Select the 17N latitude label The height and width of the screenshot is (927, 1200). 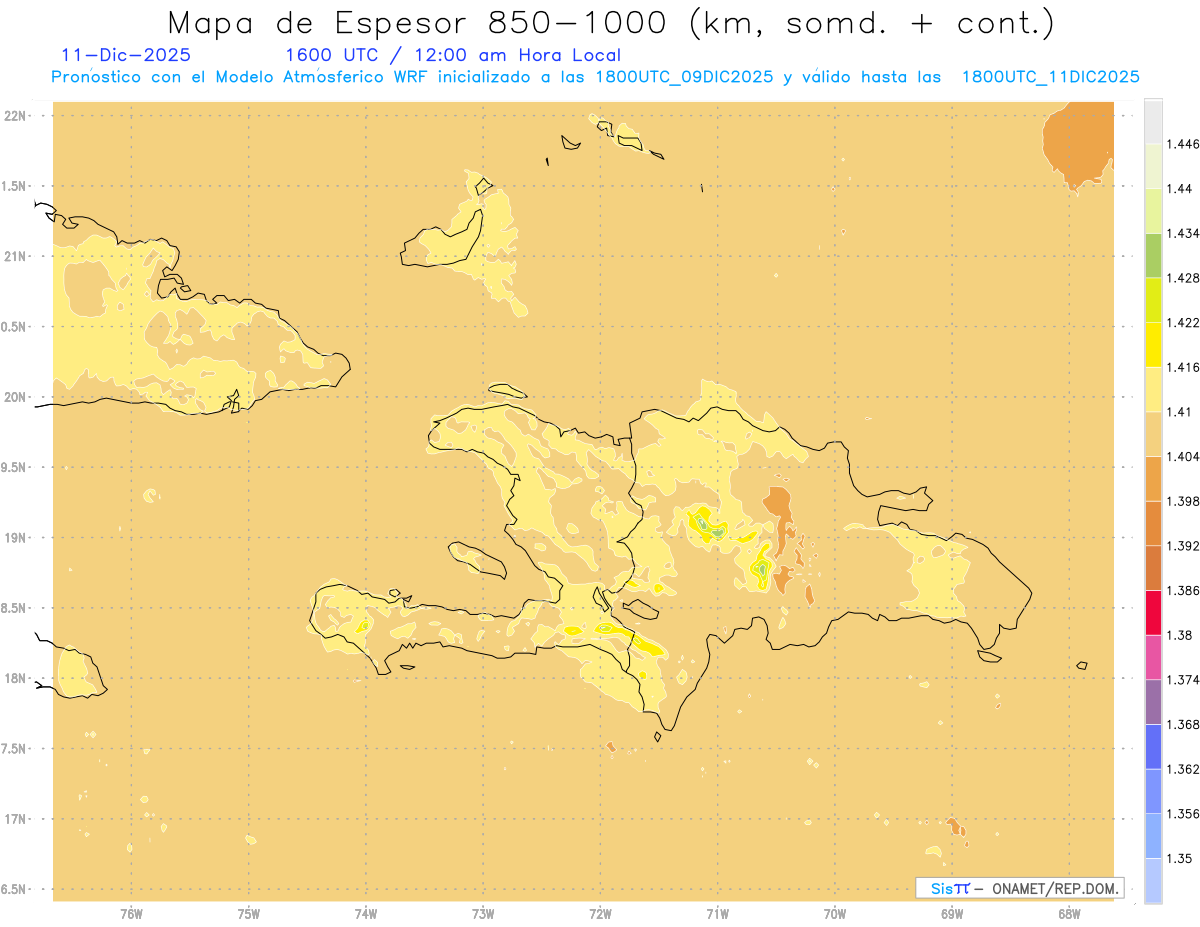[16, 819]
